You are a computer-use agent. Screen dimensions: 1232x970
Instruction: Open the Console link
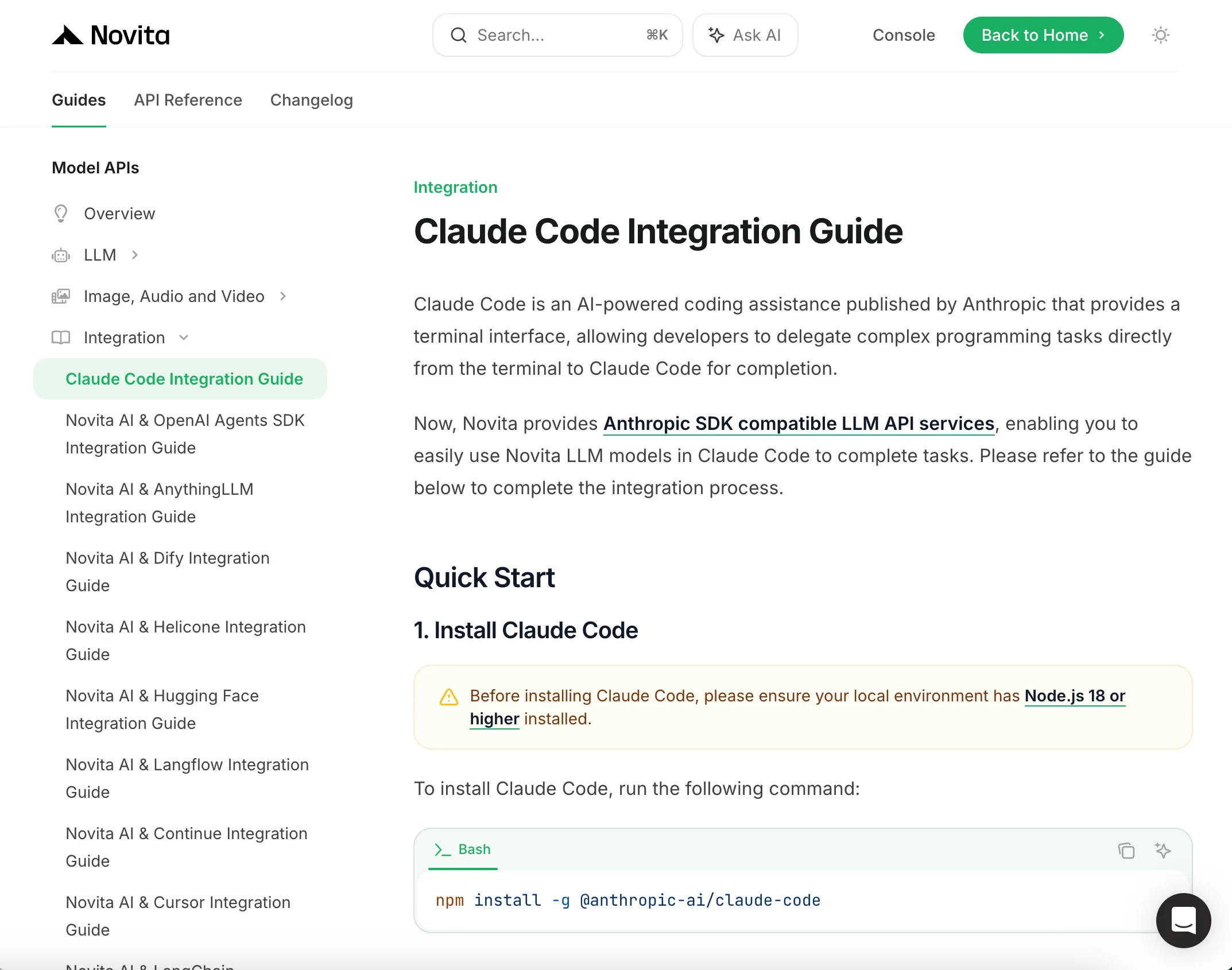click(904, 35)
